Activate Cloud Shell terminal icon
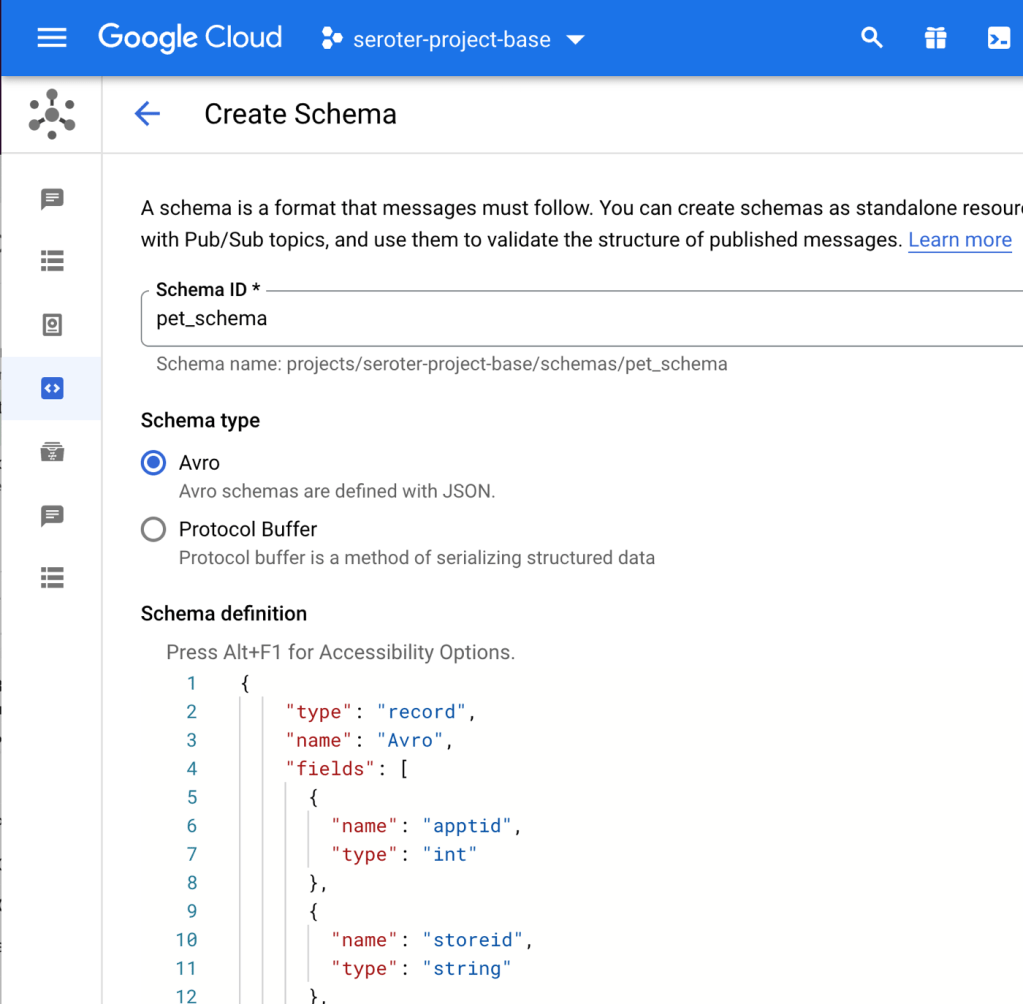Screen dimensions: 1023x1004 (x=998, y=38)
